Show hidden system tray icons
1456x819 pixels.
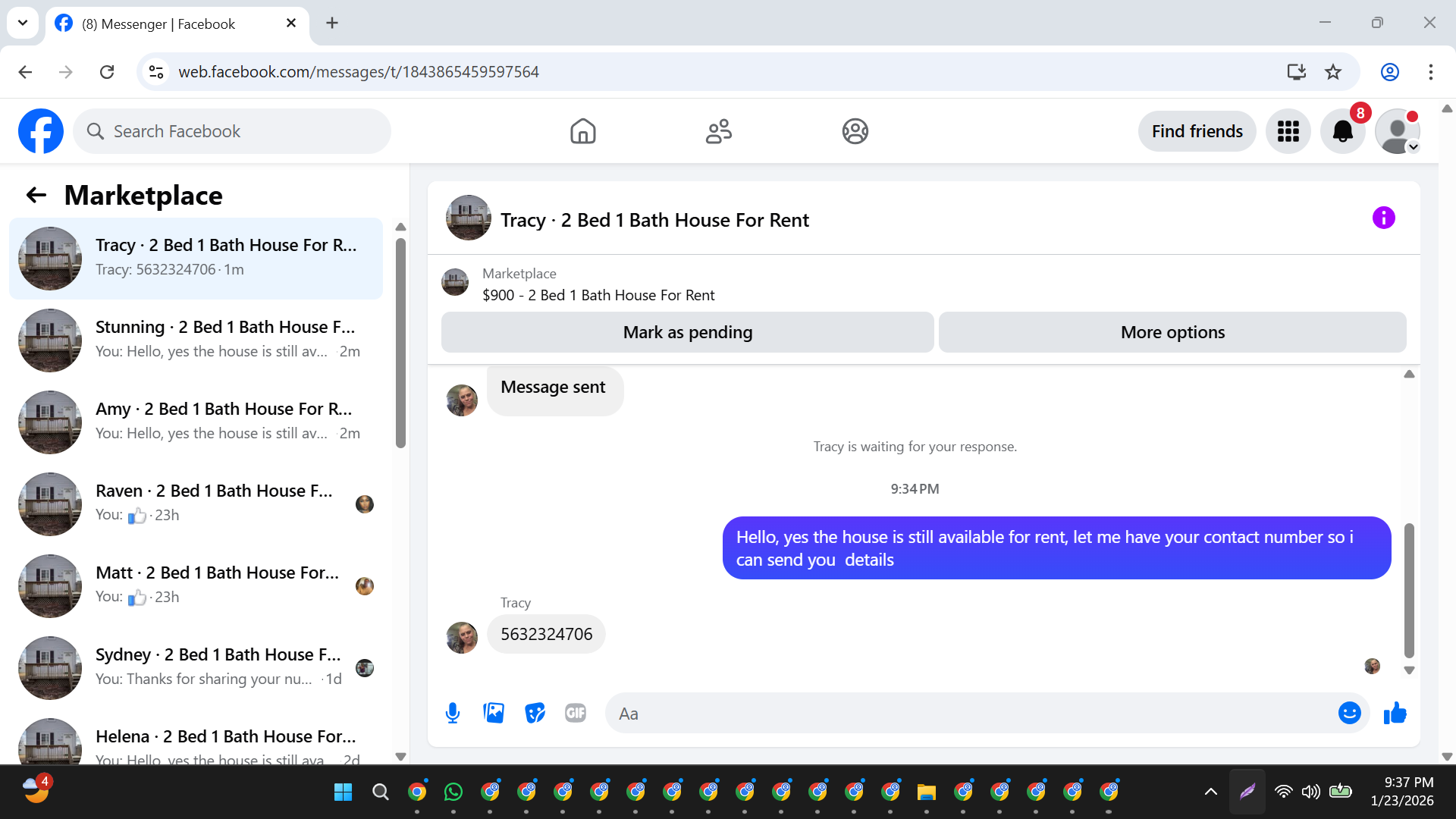tap(1211, 792)
